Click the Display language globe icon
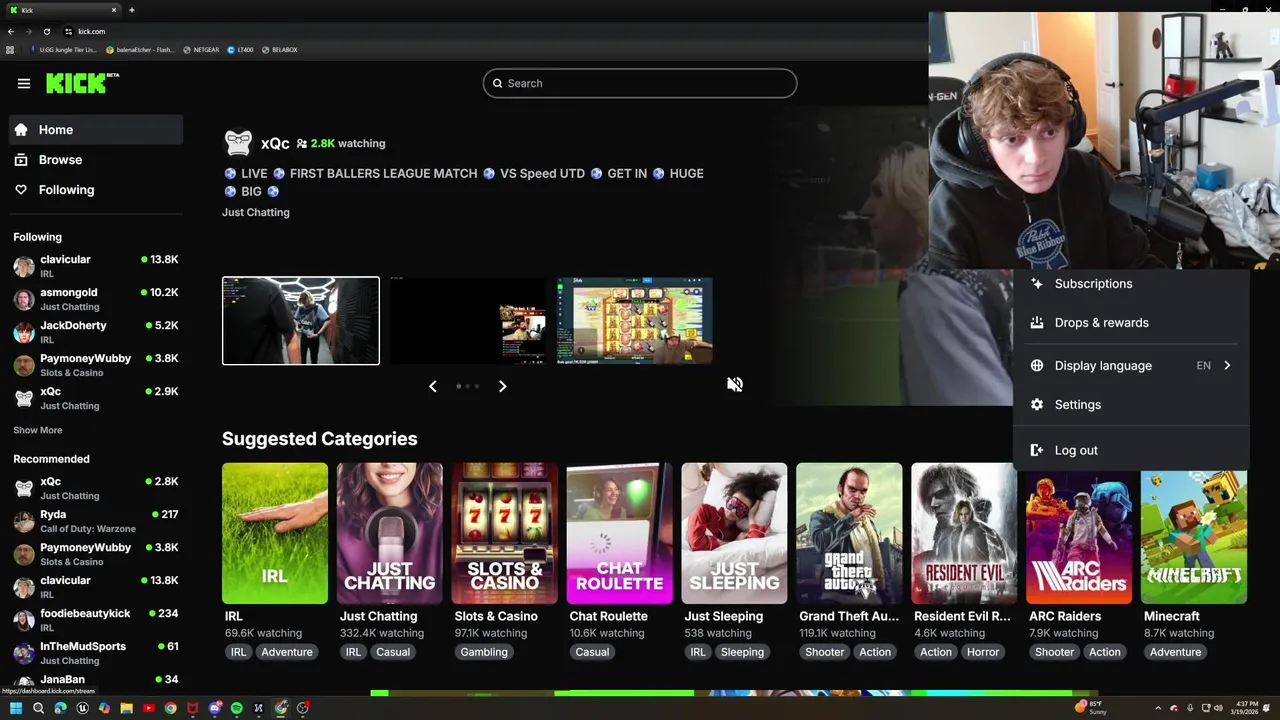Viewport: 1280px width, 720px height. click(1037, 366)
